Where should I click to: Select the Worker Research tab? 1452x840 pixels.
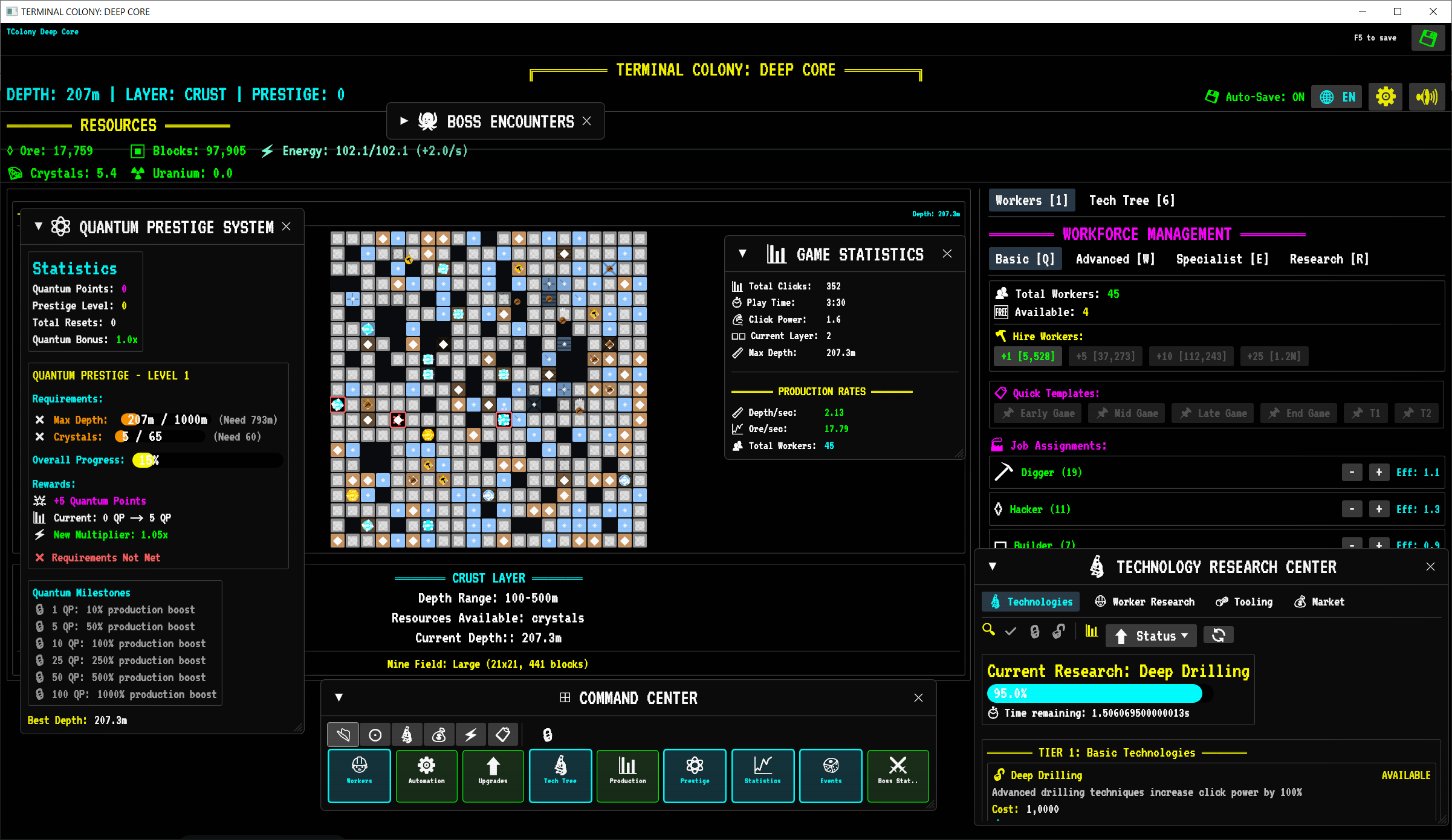pyautogui.click(x=1145, y=602)
